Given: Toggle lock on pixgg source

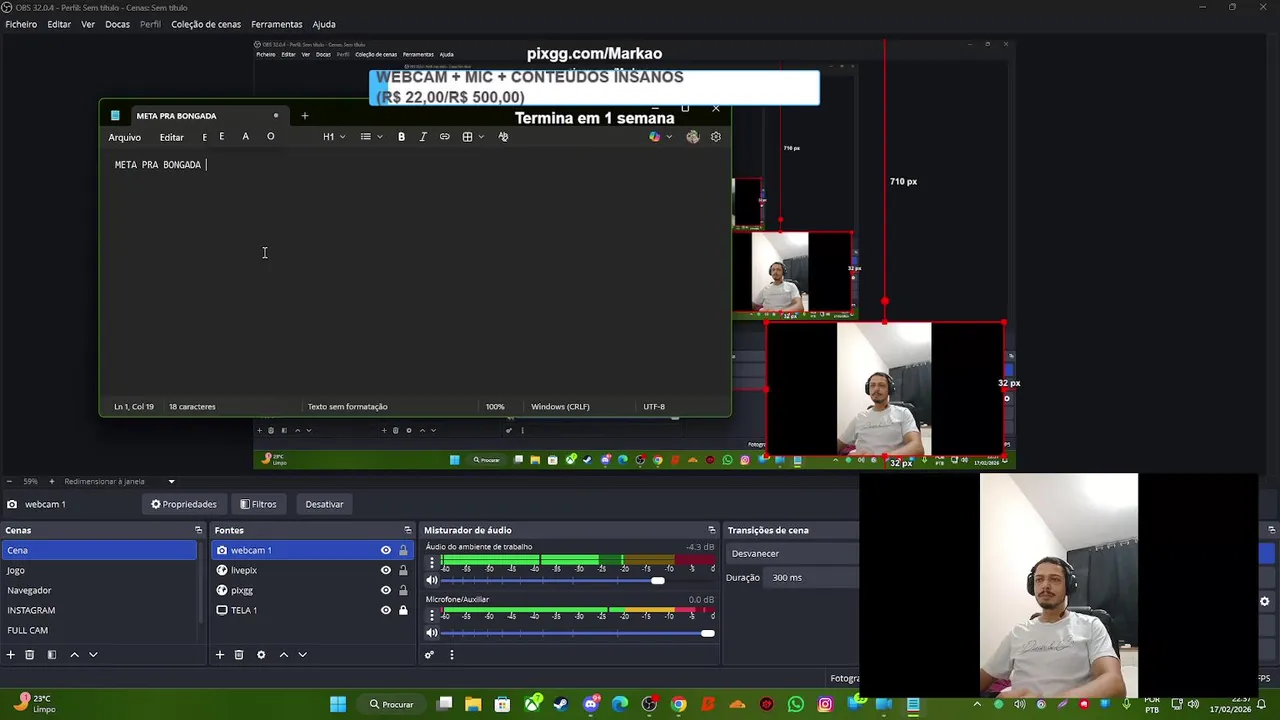Looking at the screenshot, I should coord(403,590).
